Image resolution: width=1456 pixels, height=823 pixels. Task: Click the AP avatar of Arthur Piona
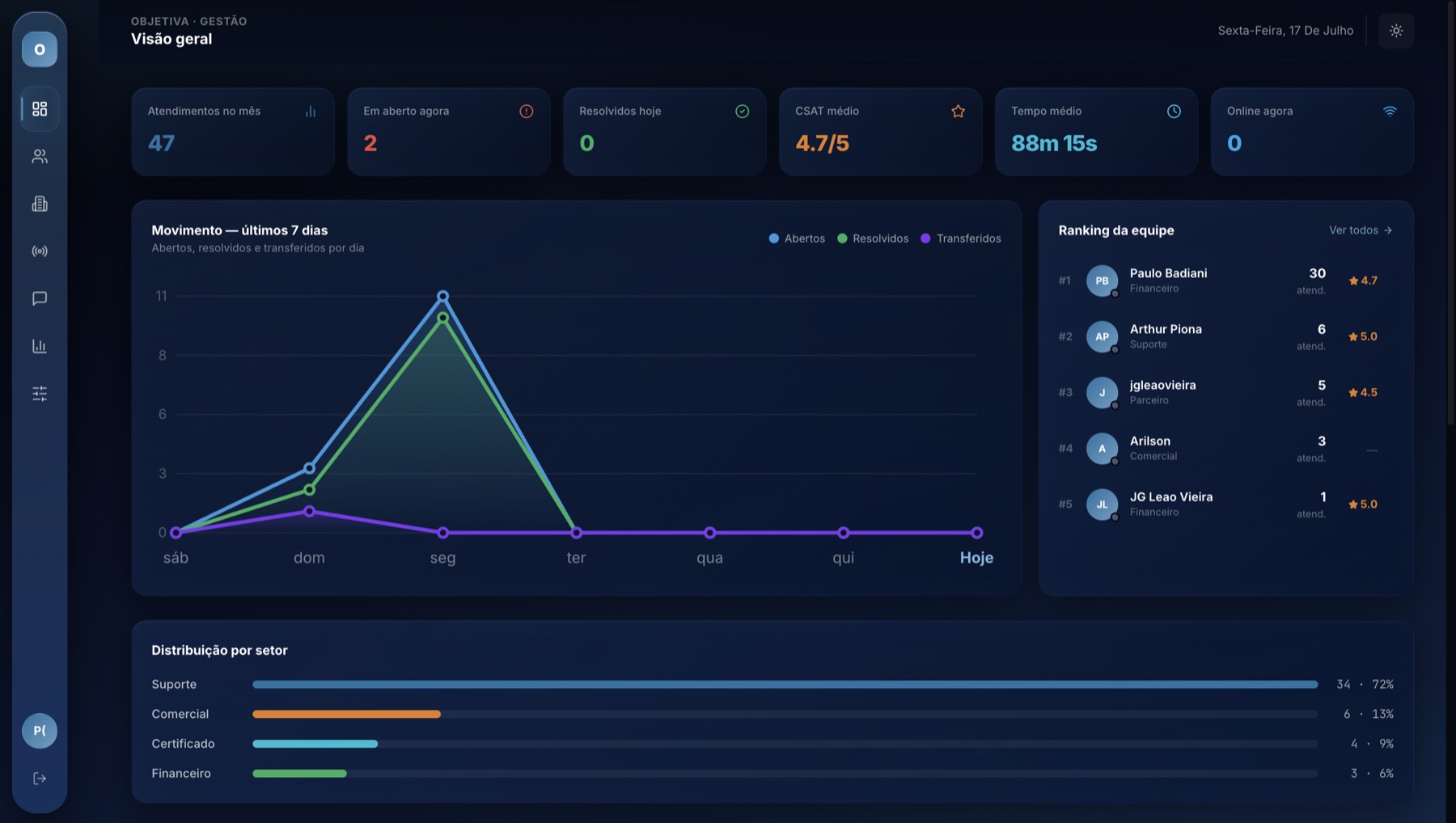(x=1102, y=336)
